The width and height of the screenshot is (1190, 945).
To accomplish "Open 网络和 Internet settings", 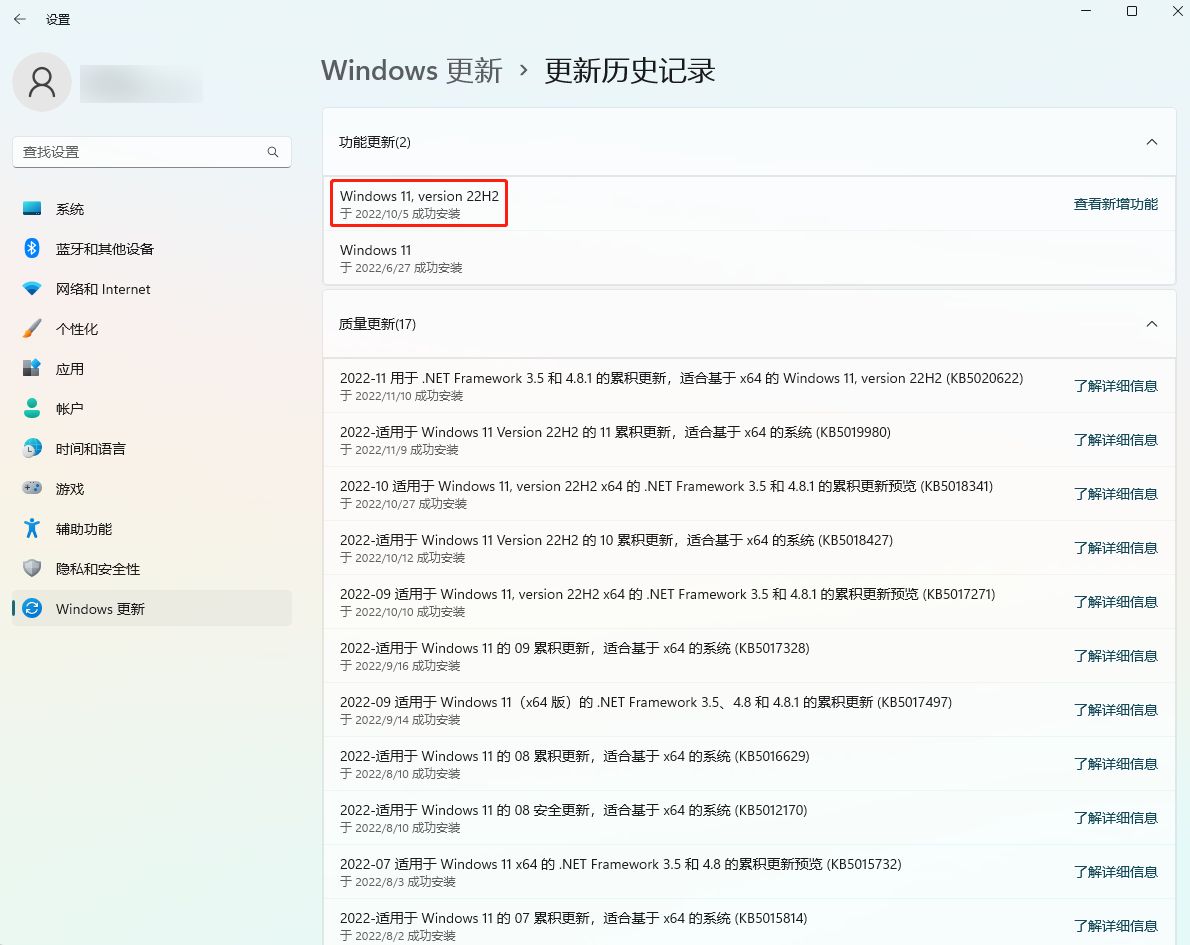I will pos(152,289).
